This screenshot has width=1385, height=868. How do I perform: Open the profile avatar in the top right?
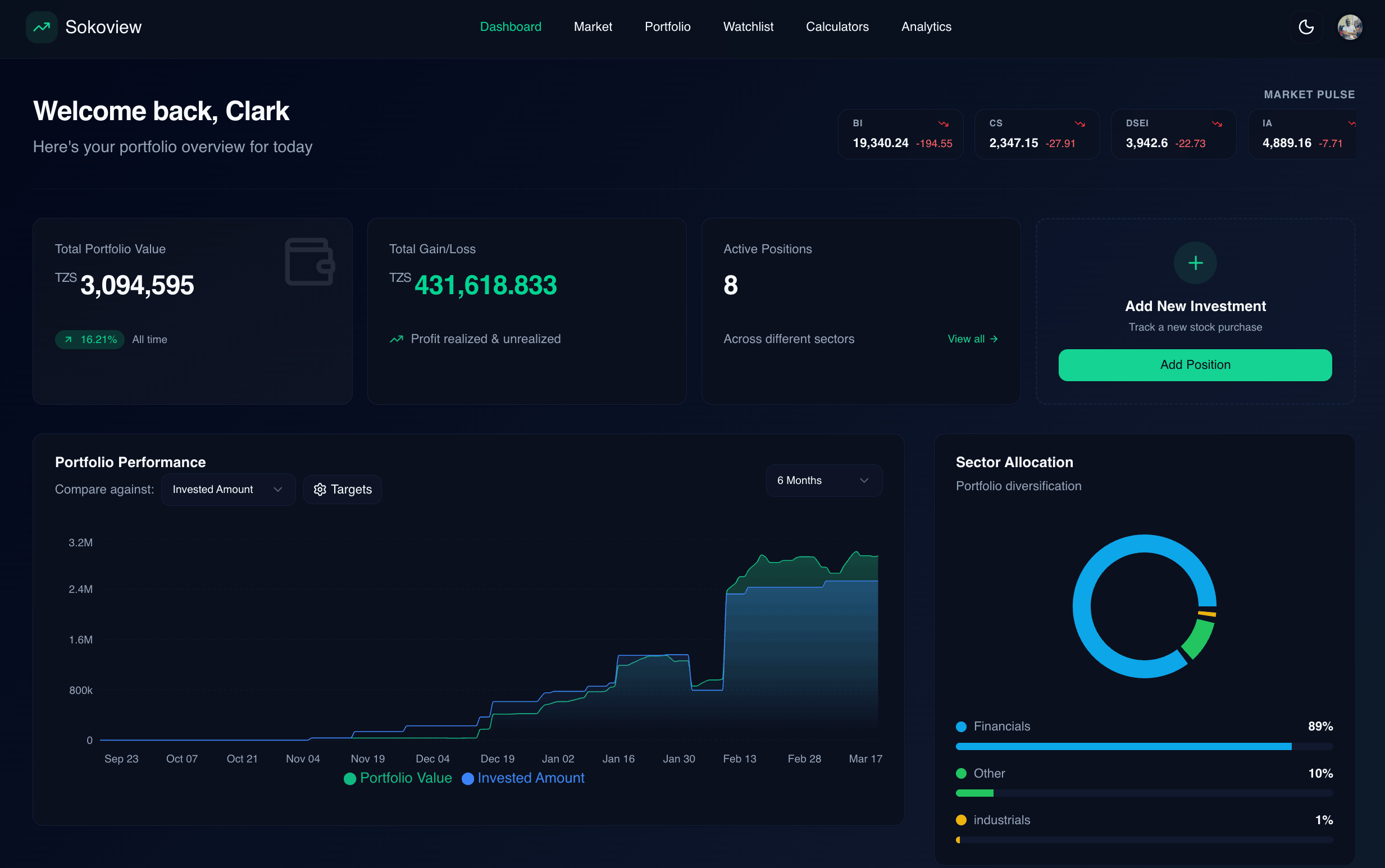1351,26
